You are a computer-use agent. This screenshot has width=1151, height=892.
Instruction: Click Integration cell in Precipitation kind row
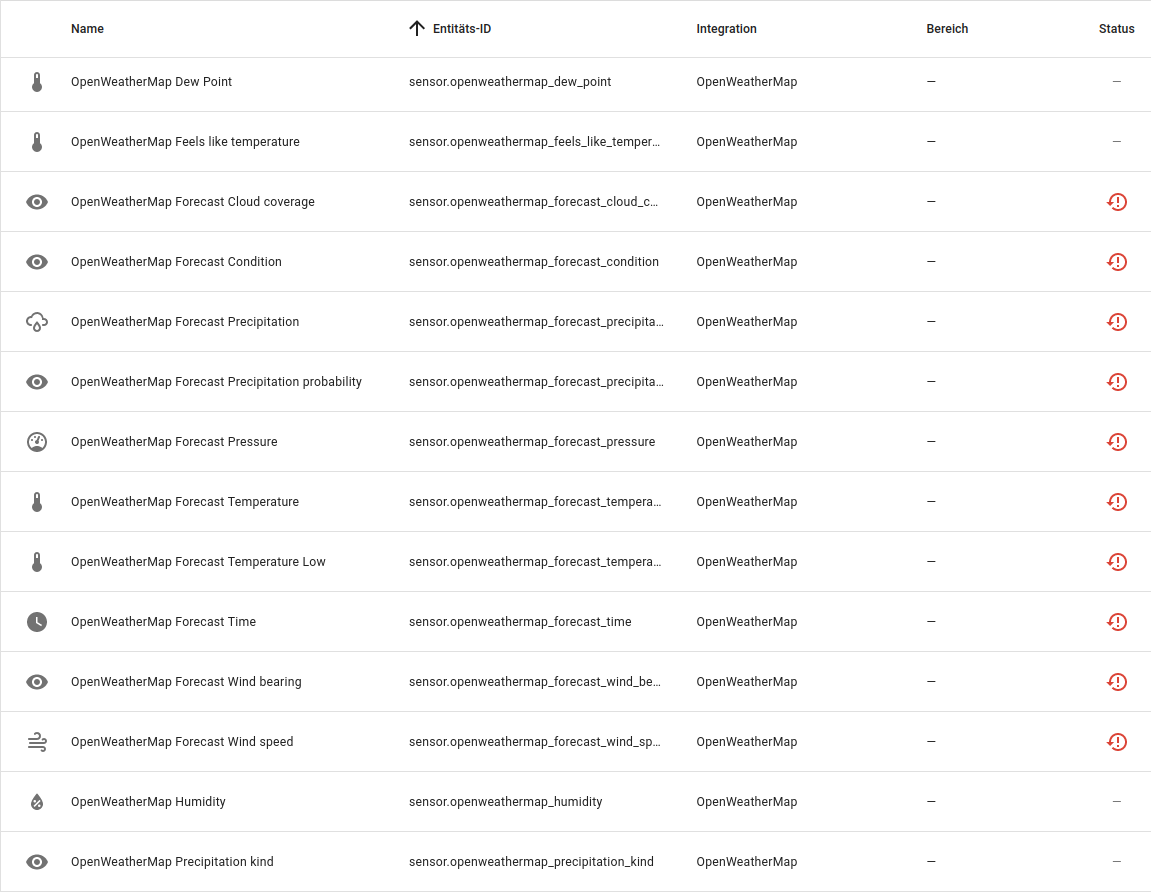[747, 862]
